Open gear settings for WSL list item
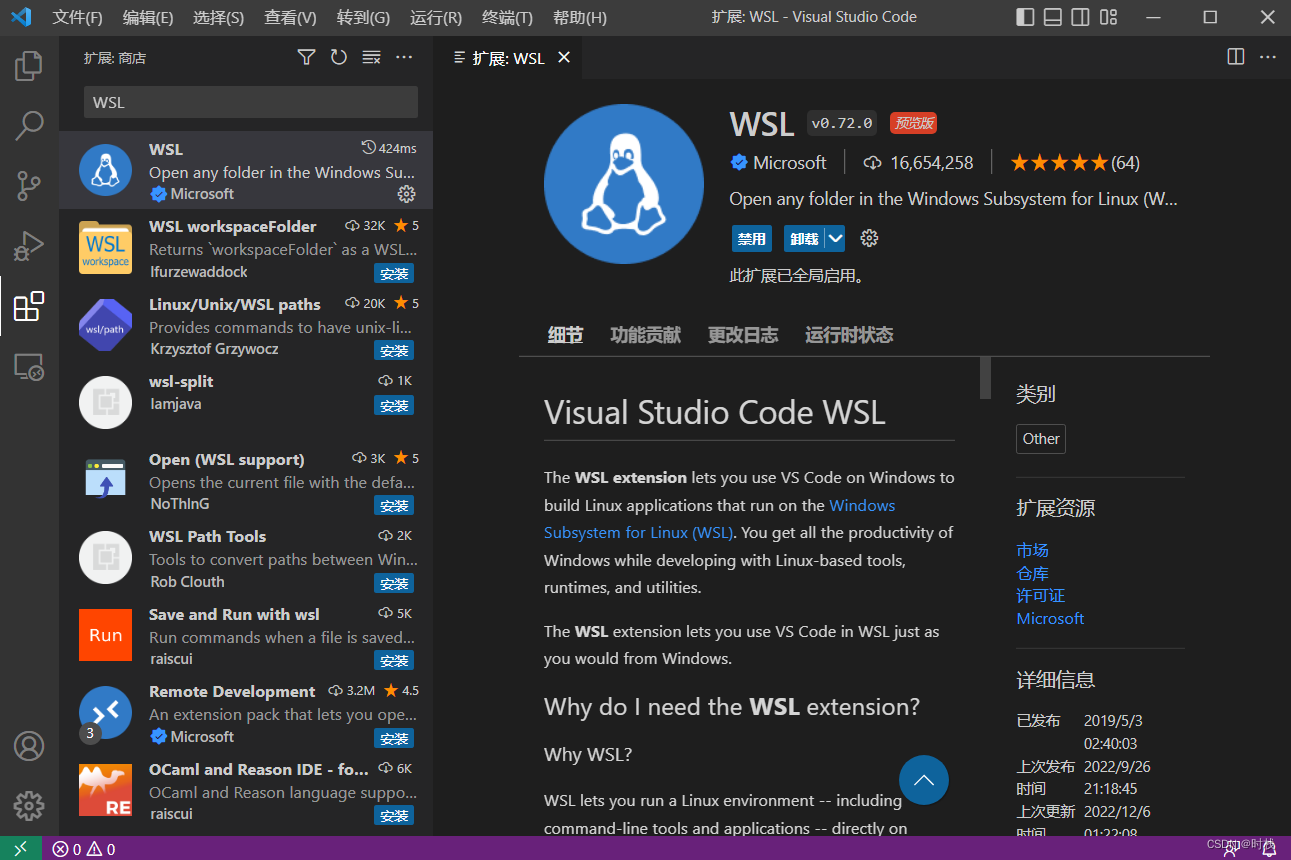Image resolution: width=1291 pixels, height=860 pixels. 406,194
